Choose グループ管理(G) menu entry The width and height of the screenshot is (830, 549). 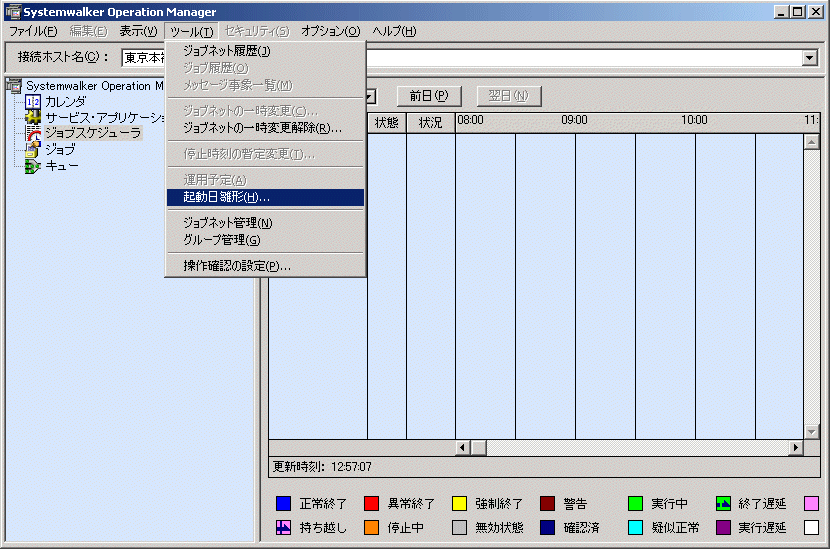[x=265, y=240]
